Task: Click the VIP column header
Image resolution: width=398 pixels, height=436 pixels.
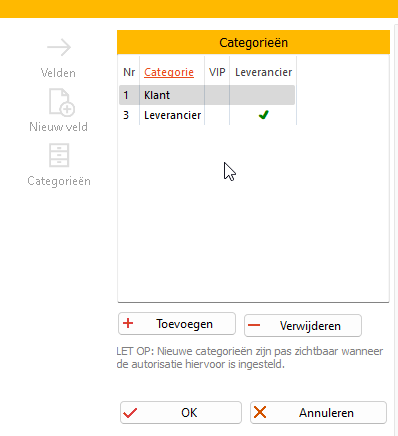Action: pyautogui.click(x=217, y=72)
